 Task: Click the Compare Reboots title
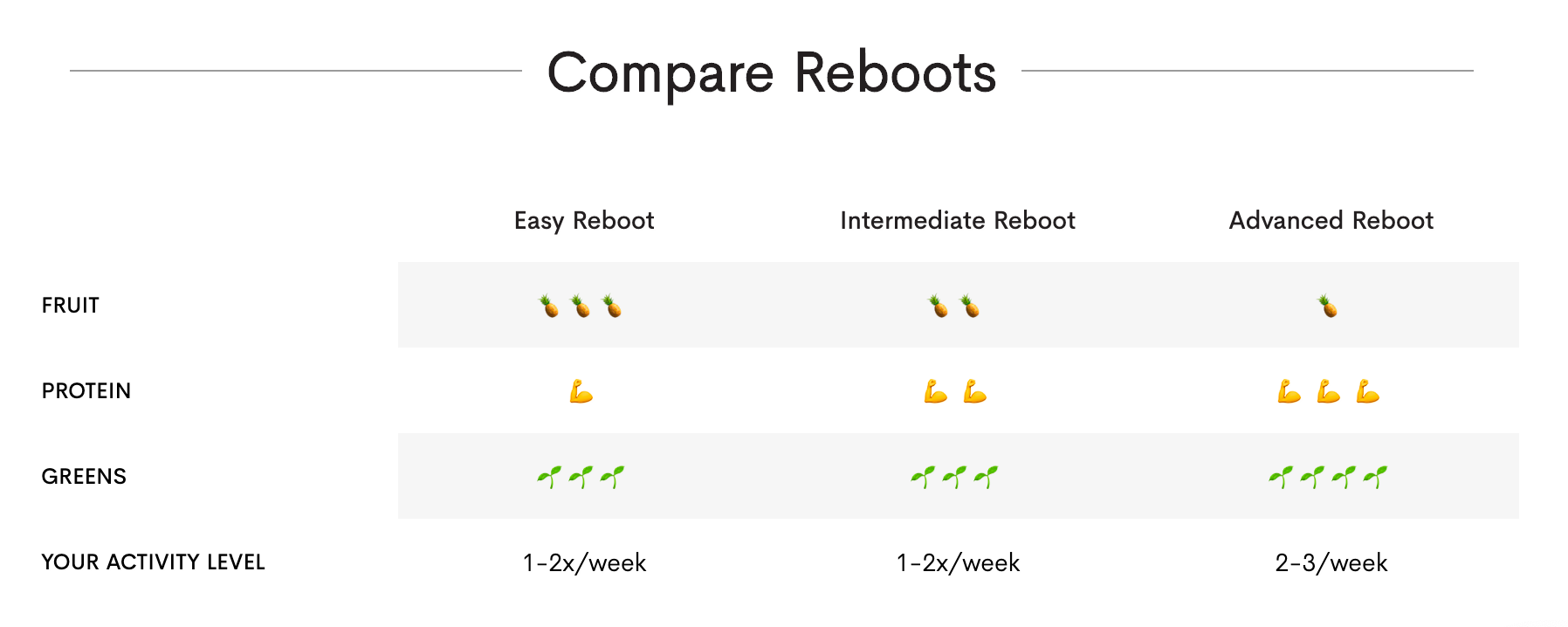point(772,72)
